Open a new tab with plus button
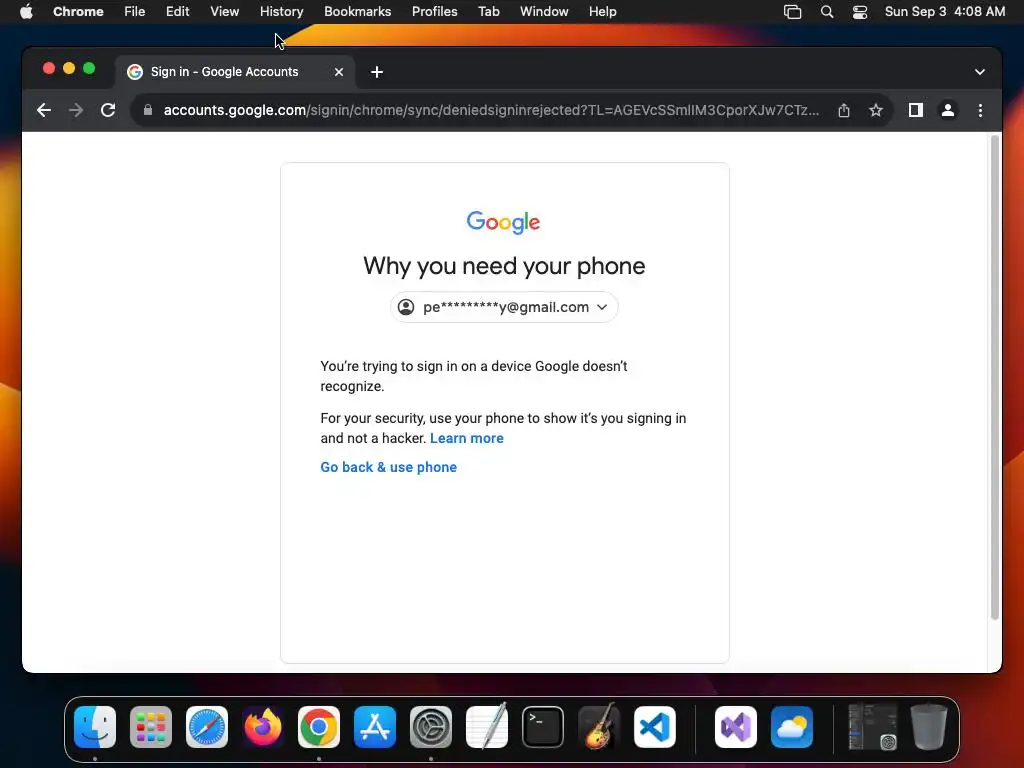The image size is (1024, 768). 377,72
